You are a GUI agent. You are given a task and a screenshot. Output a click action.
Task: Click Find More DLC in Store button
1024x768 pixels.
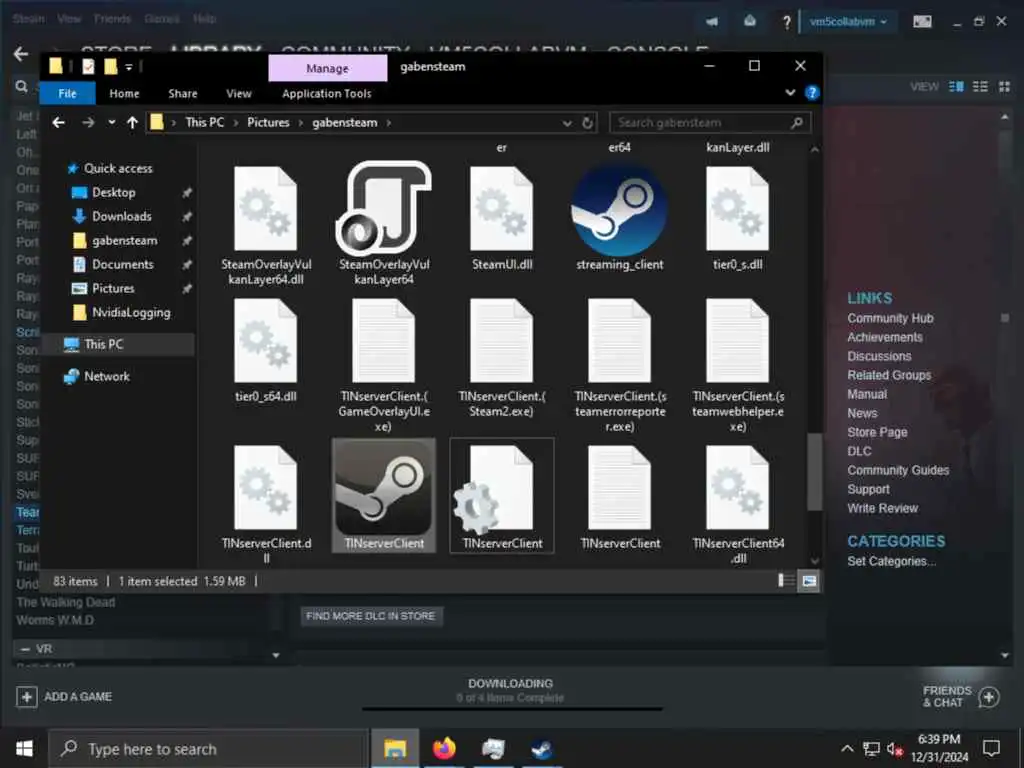[x=371, y=616]
